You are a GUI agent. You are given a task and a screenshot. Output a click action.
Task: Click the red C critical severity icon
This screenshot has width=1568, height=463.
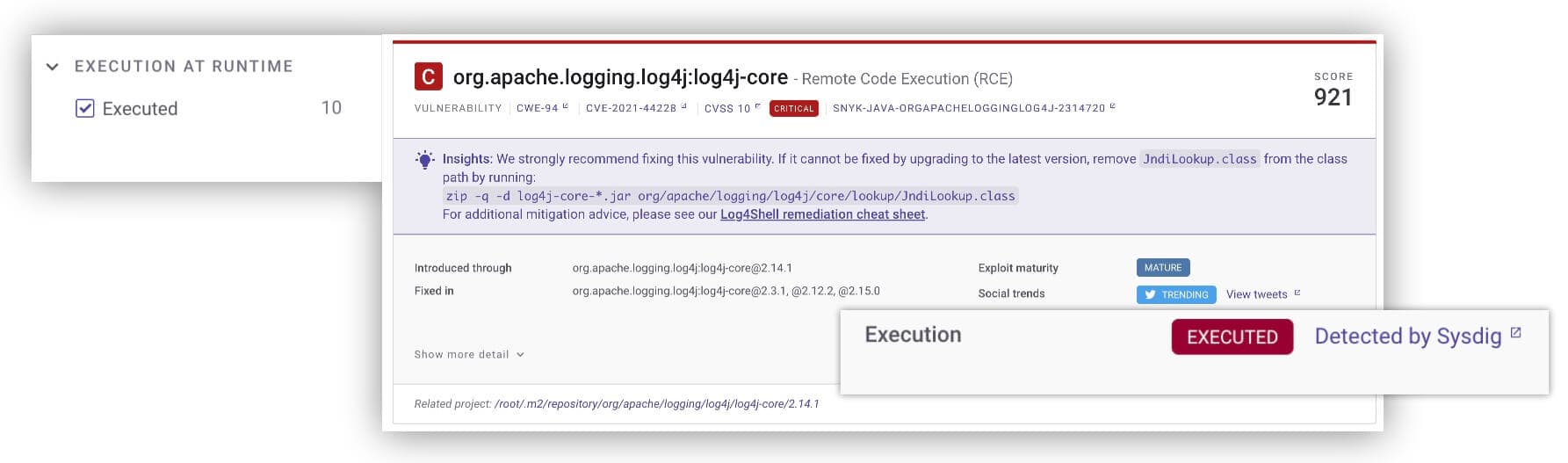tap(429, 76)
